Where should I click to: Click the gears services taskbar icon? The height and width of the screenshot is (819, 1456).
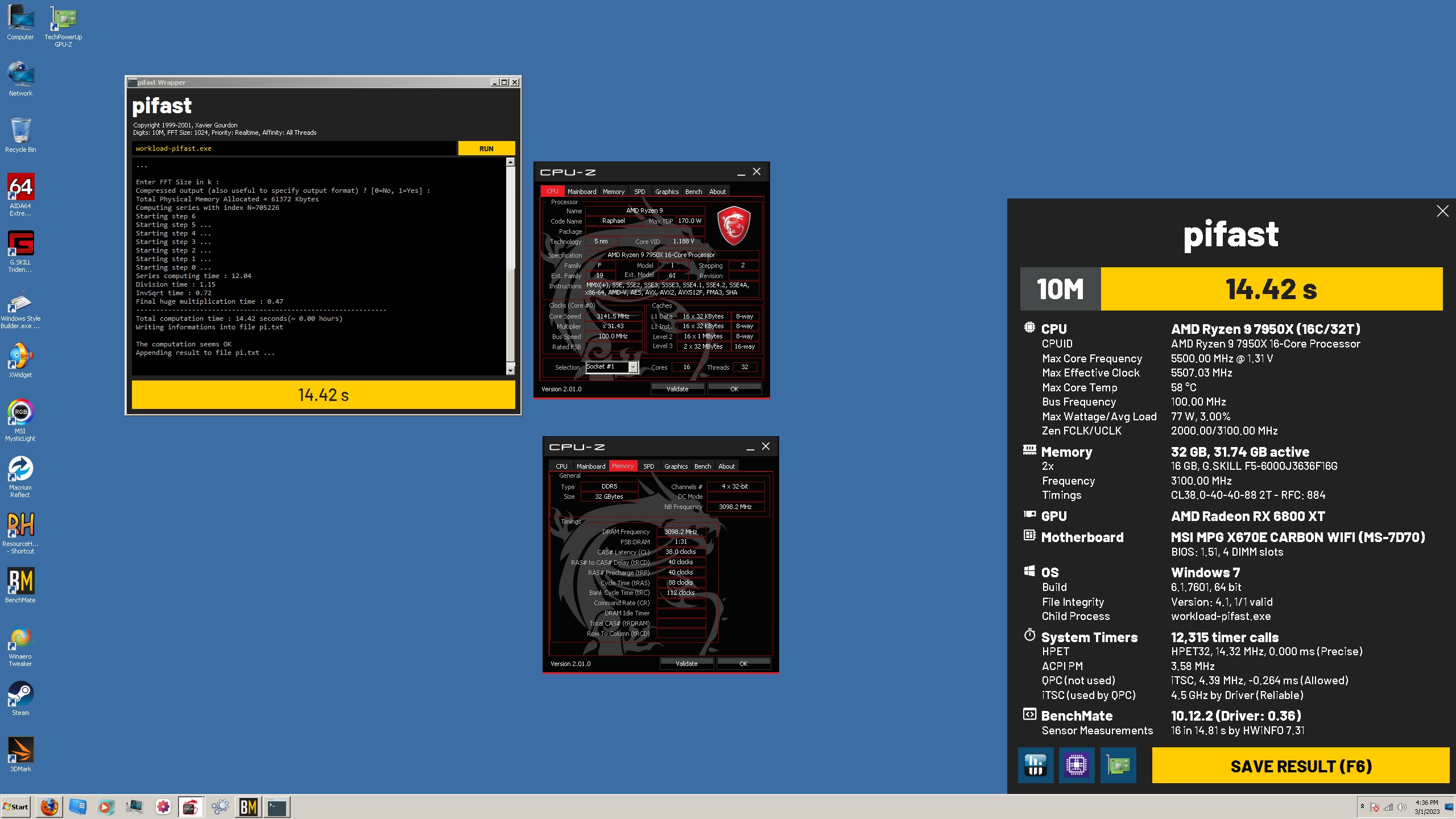pos(220,806)
